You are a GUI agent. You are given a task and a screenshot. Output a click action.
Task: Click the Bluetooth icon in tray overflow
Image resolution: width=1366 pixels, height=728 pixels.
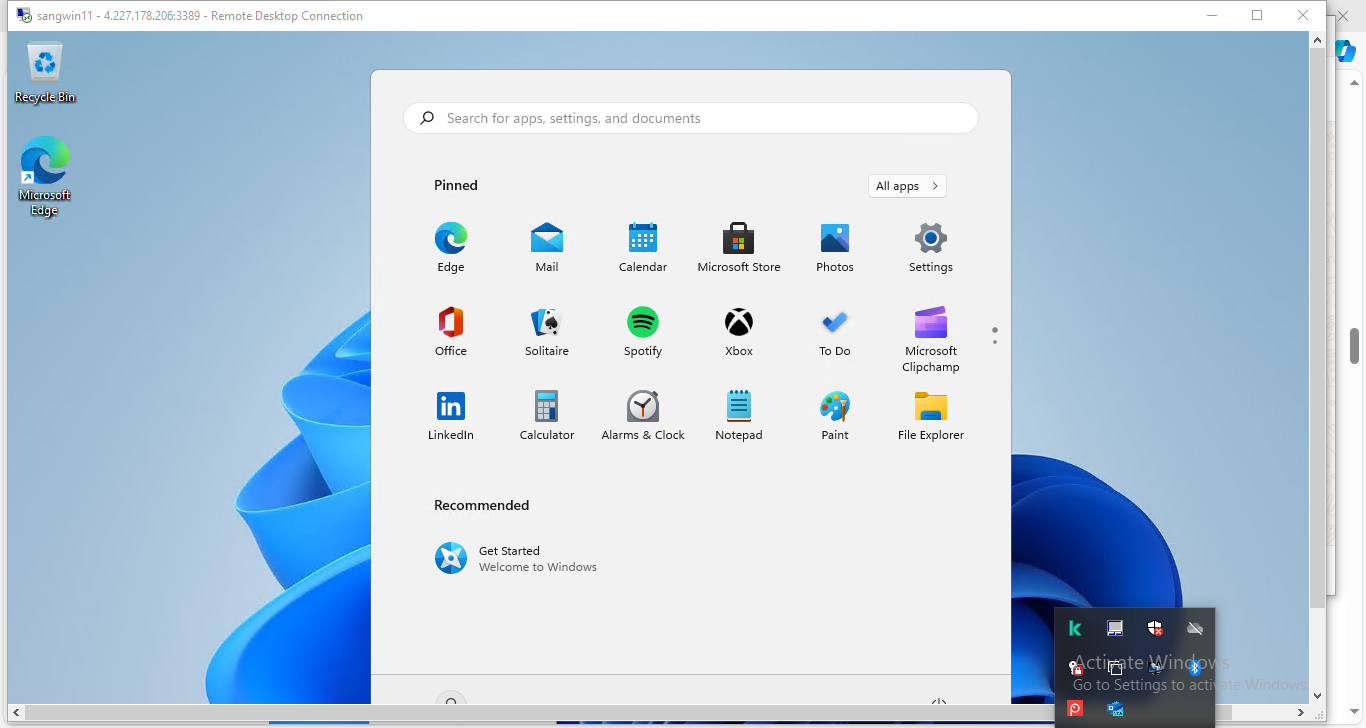tap(1194, 668)
